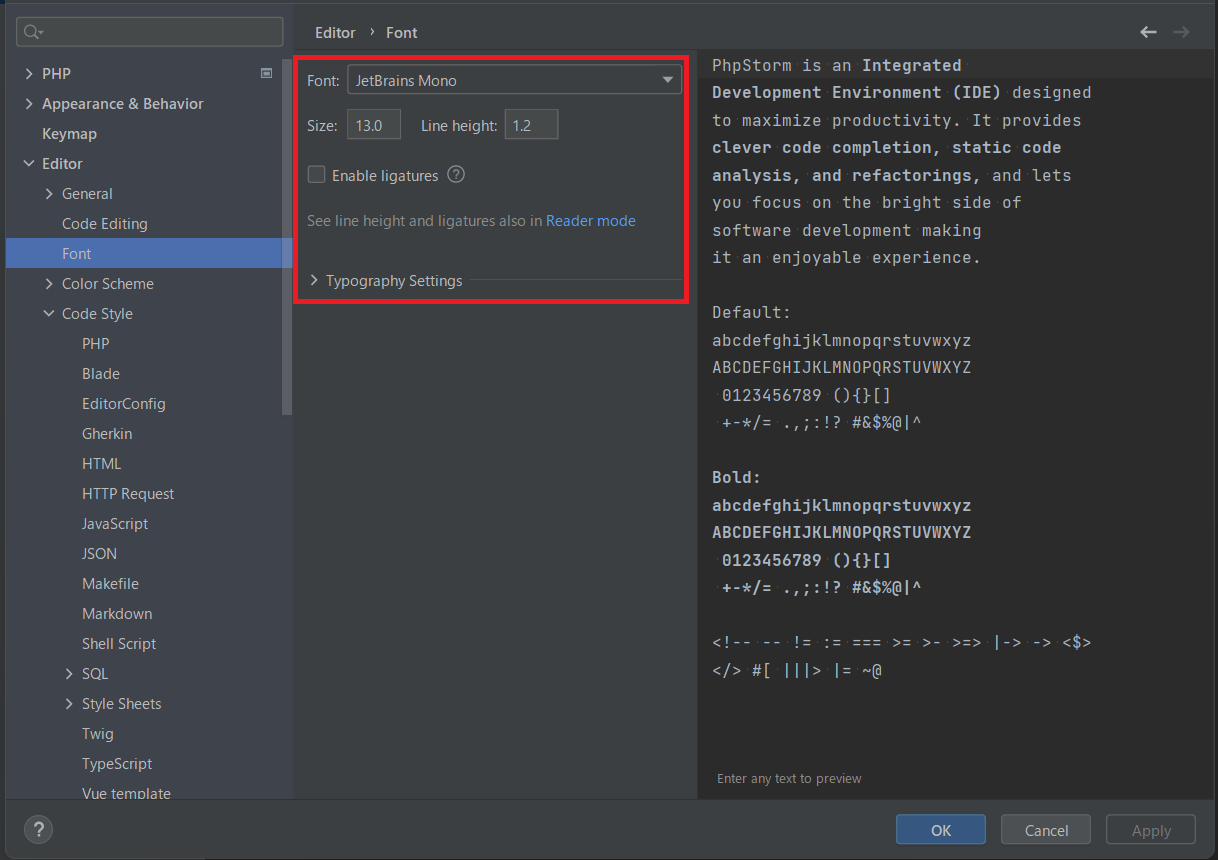Go forward with the right arrow
Viewport: 1218px width, 860px height.
pos(1181,32)
